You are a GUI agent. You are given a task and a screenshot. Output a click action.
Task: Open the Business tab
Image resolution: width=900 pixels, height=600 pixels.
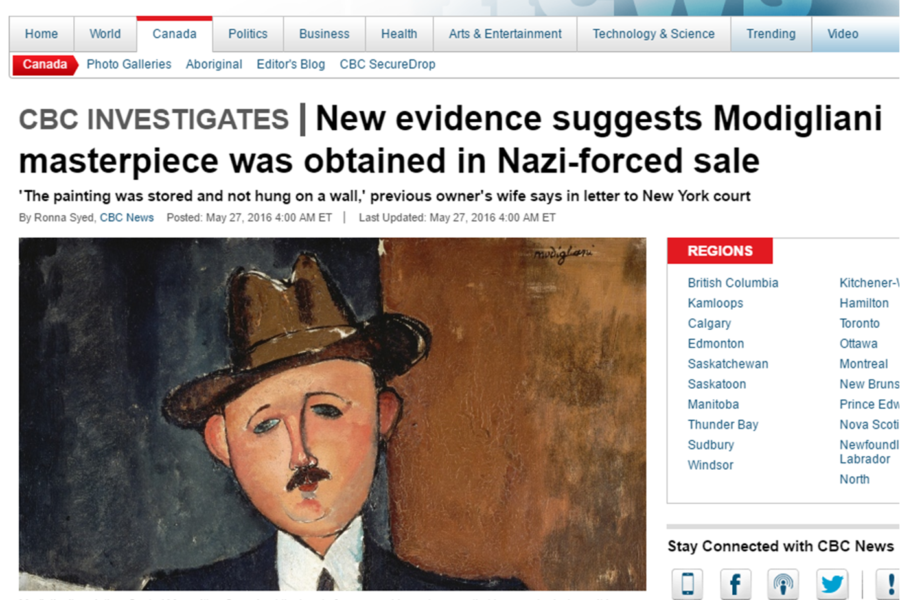pos(324,34)
